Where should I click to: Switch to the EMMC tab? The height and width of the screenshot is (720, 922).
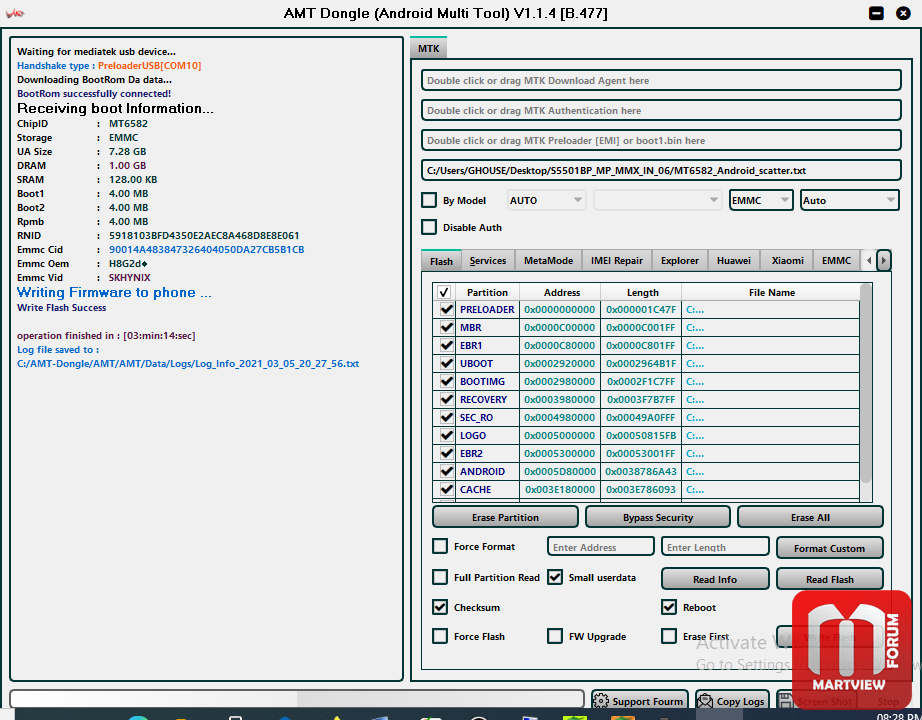point(836,261)
